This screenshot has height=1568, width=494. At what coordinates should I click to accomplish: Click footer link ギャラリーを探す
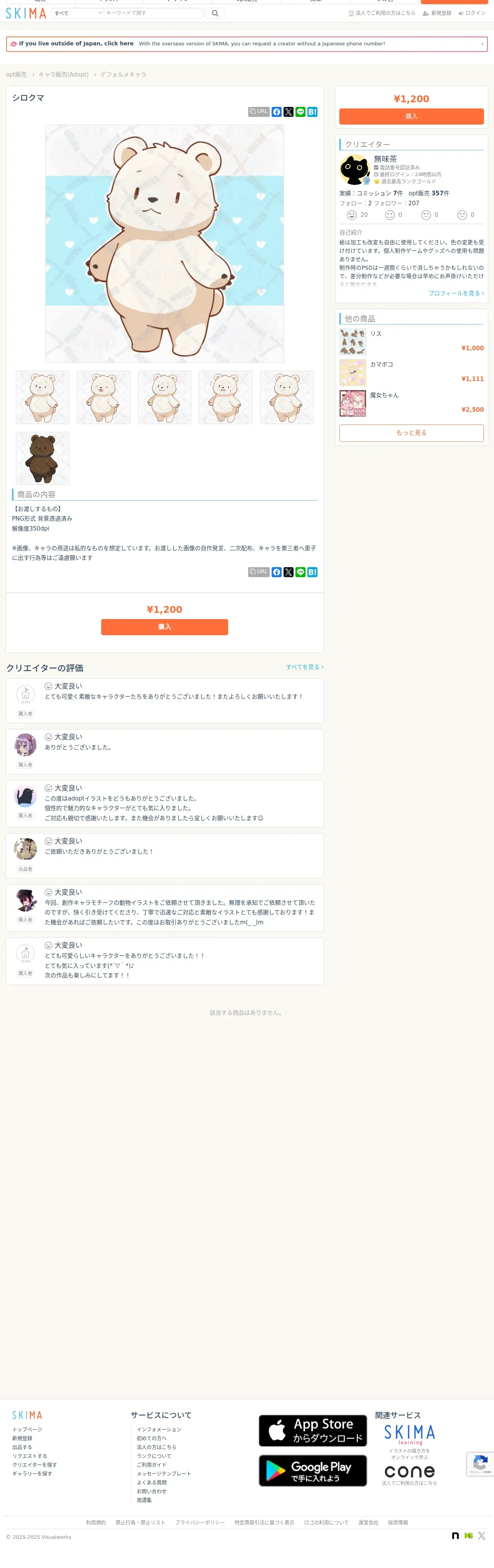pos(32,1474)
